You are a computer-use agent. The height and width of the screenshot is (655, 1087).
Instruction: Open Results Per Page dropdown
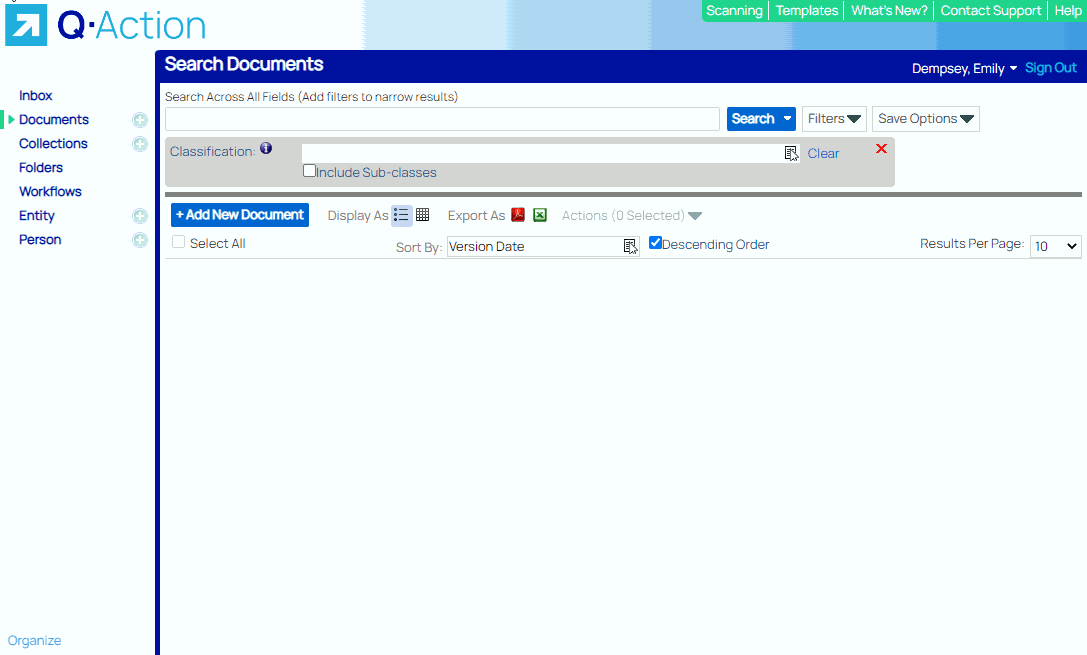tap(1055, 246)
